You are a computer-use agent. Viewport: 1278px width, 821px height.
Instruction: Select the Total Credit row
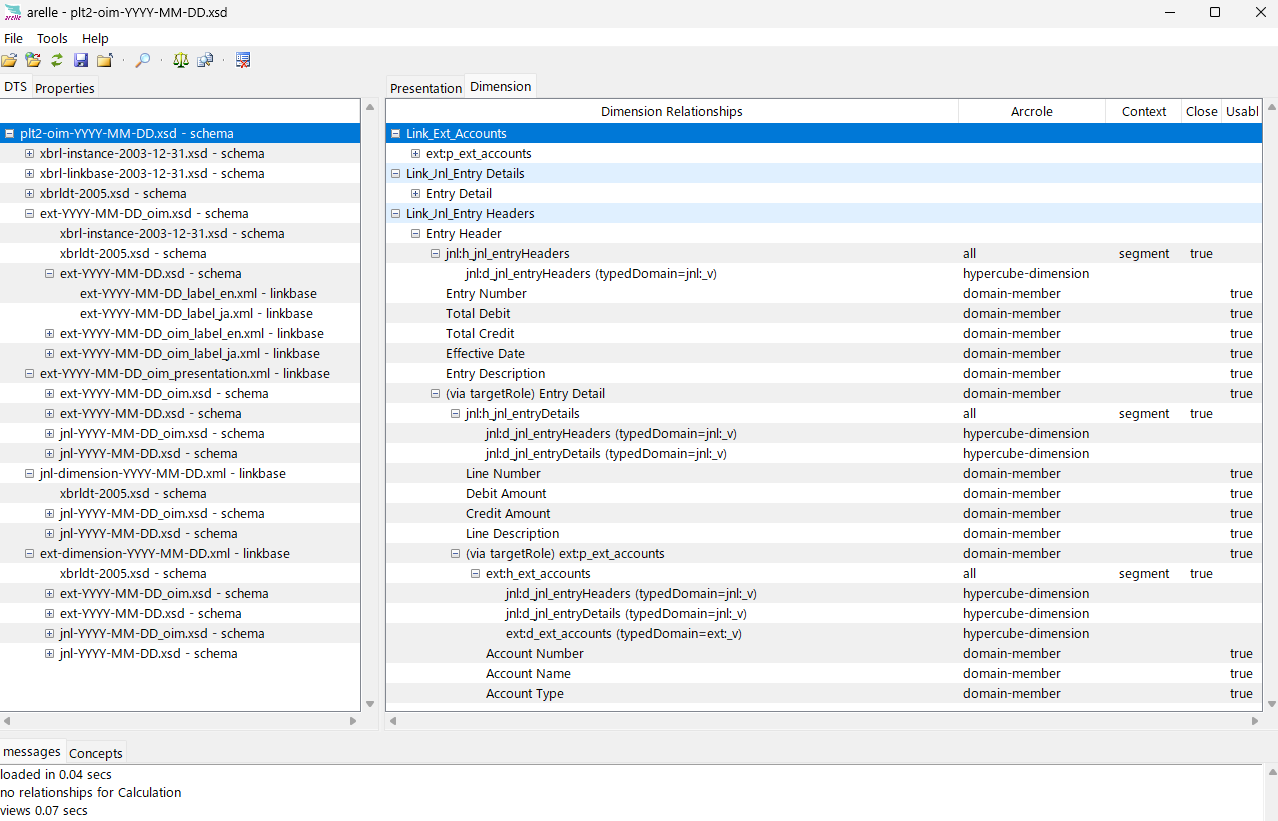click(x=823, y=333)
